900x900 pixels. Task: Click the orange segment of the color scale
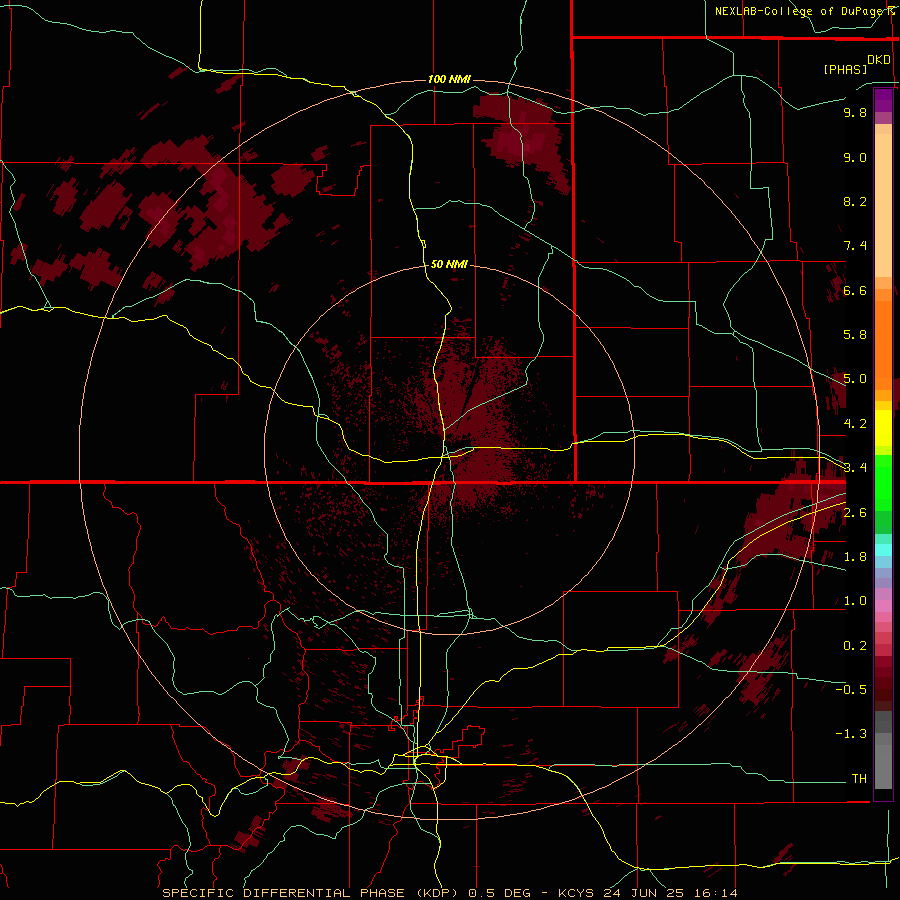(883, 346)
